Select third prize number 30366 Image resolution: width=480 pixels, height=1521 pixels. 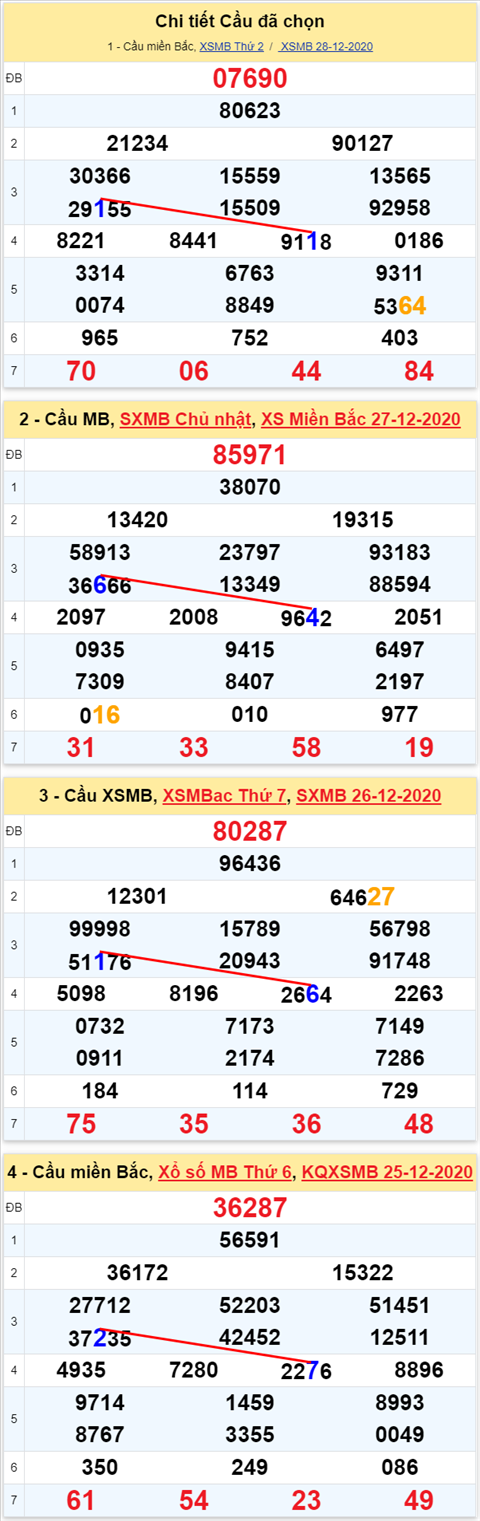click(x=100, y=176)
